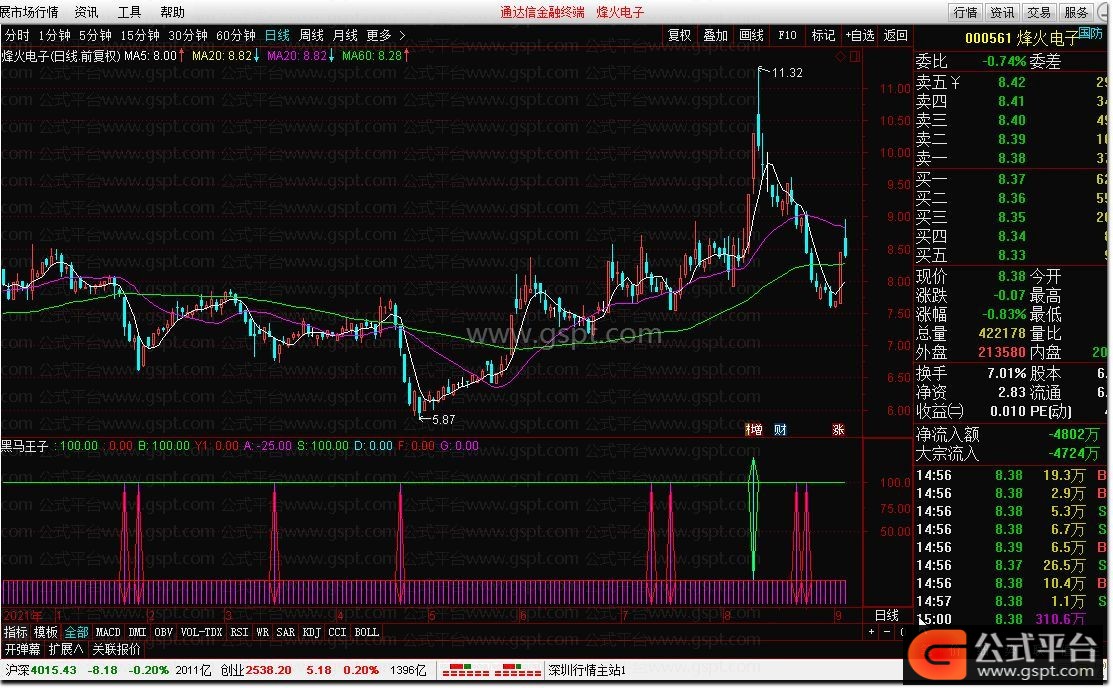This screenshot has width=1113, height=688.
Task: Open the 画线 drawing tools
Action: pos(751,35)
